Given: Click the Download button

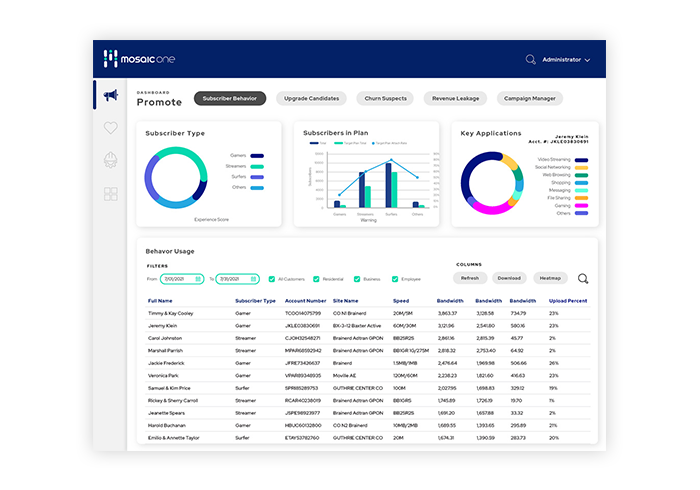Looking at the screenshot, I should [509, 279].
